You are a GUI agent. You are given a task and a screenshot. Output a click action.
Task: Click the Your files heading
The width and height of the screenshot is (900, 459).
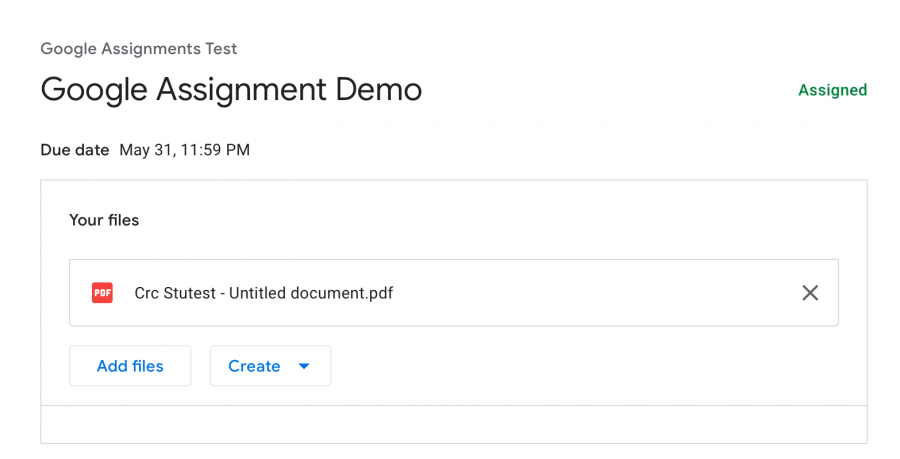coord(104,220)
